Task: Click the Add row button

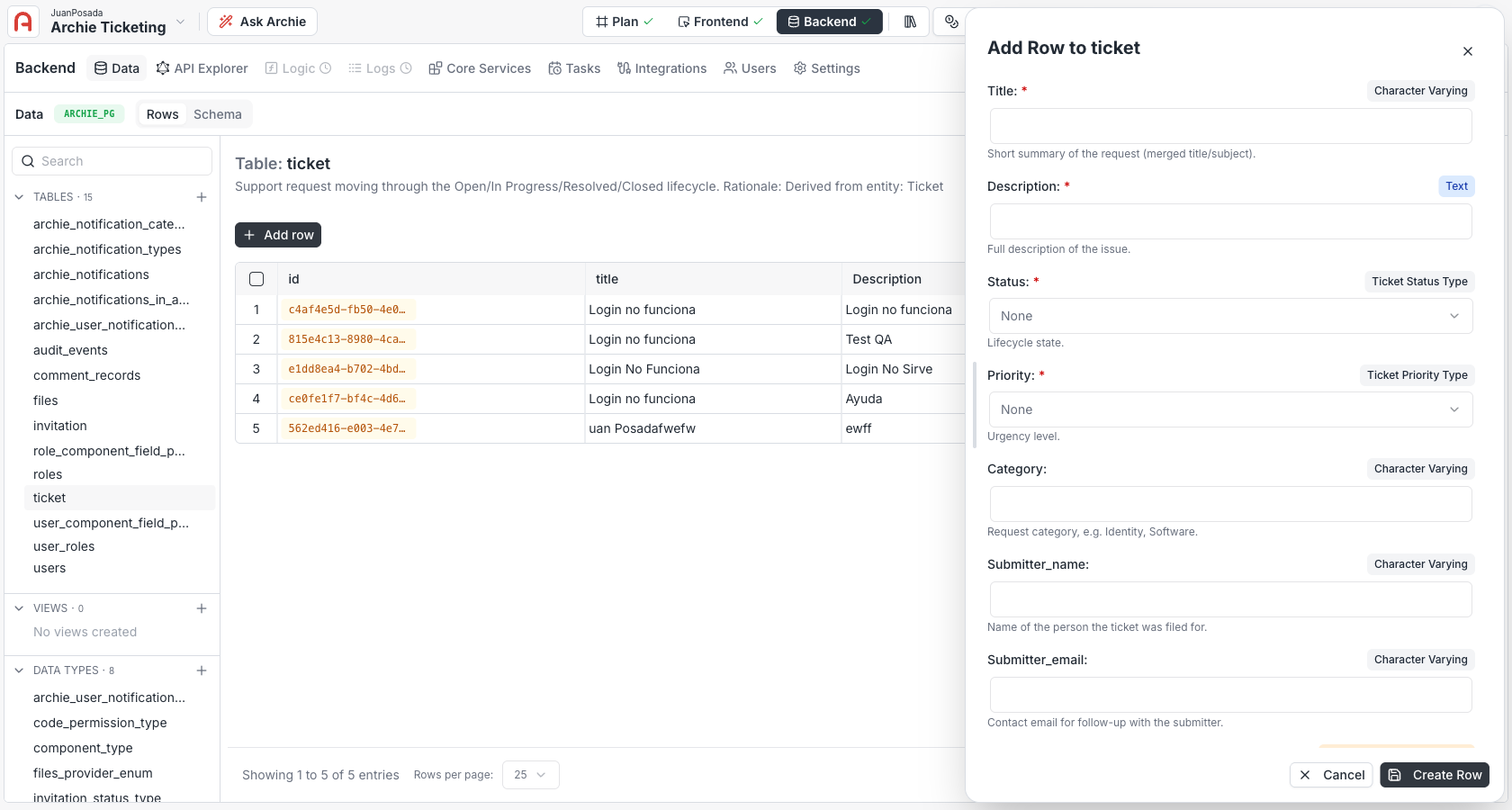Action: [x=278, y=235]
